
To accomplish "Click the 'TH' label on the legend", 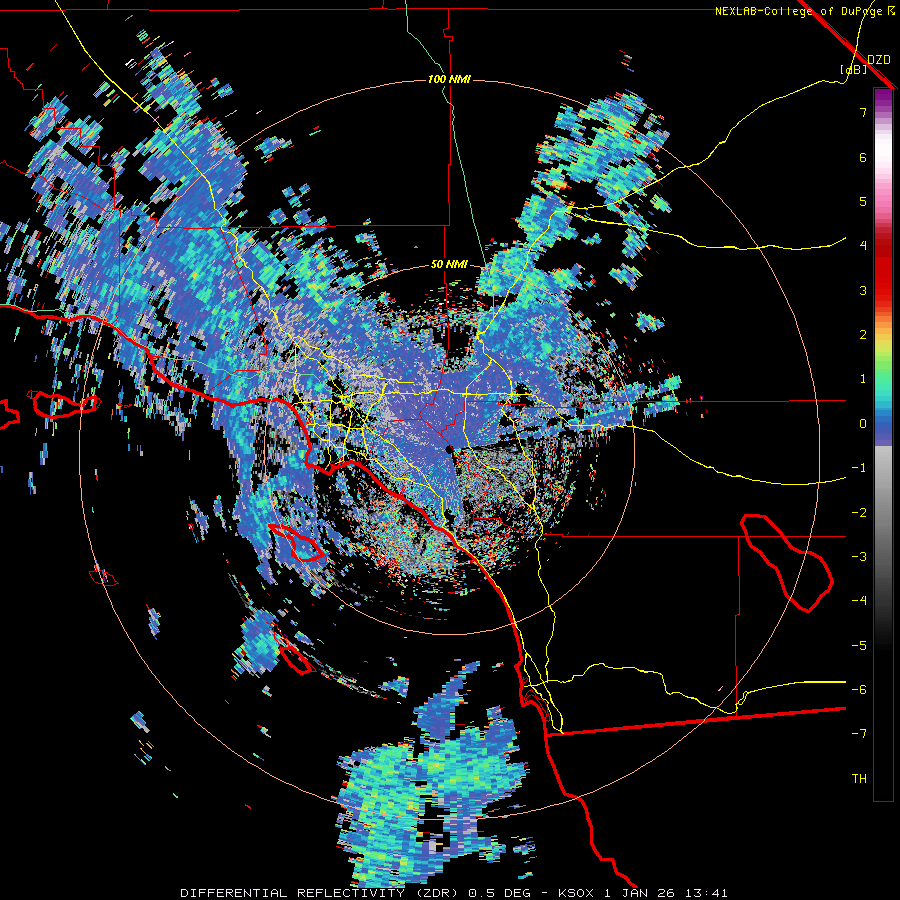I will point(859,778).
